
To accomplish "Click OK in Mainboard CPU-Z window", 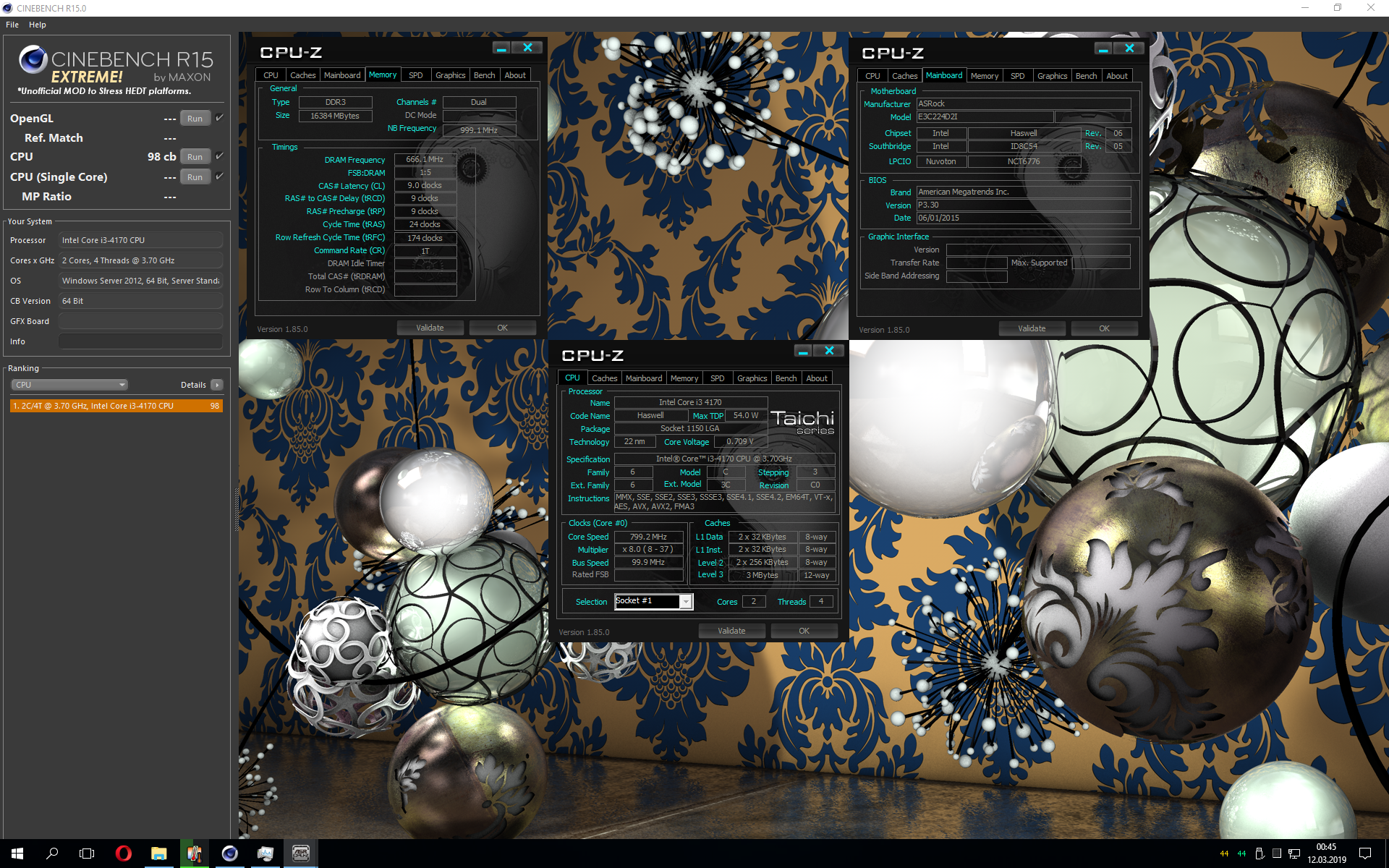I will 1105,328.
